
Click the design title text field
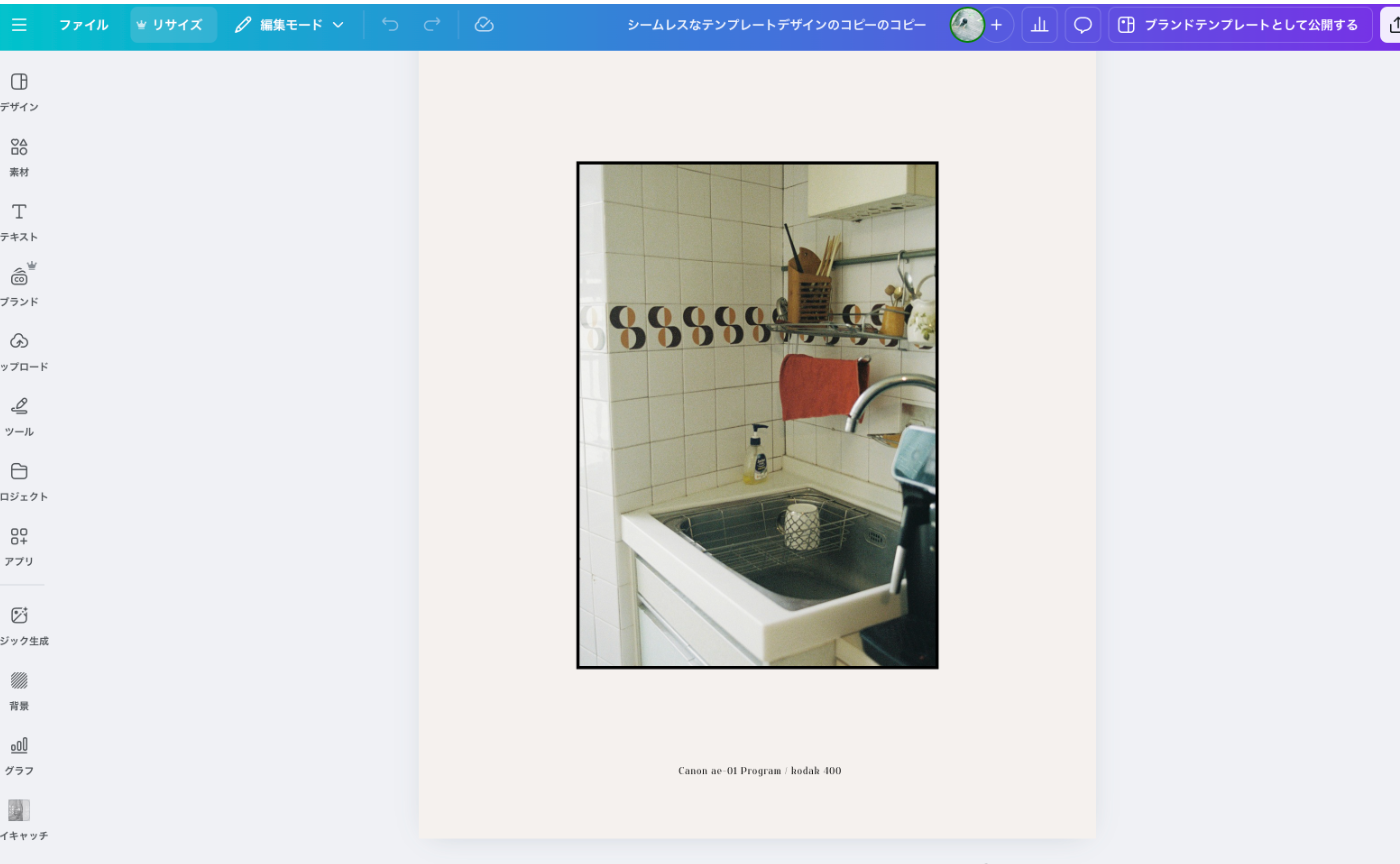[776, 25]
